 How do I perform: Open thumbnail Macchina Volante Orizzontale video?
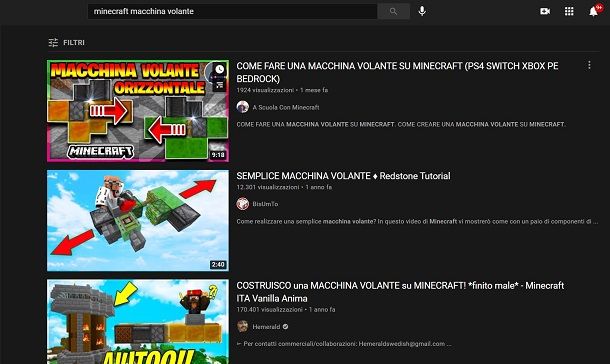(x=138, y=111)
